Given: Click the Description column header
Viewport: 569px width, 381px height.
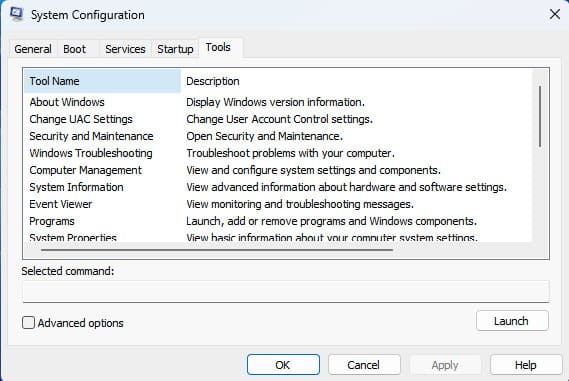Looking at the screenshot, I should pos(356,81).
